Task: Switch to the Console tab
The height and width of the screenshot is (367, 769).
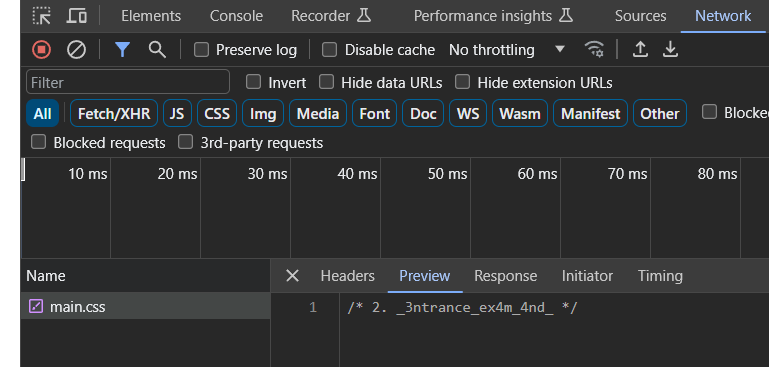Action: 236,16
